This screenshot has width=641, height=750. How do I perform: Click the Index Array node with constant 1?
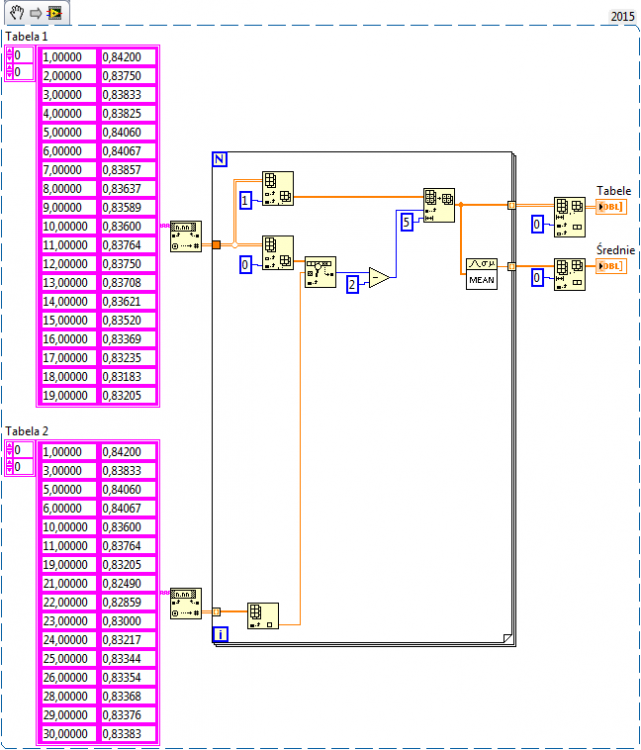[278, 188]
